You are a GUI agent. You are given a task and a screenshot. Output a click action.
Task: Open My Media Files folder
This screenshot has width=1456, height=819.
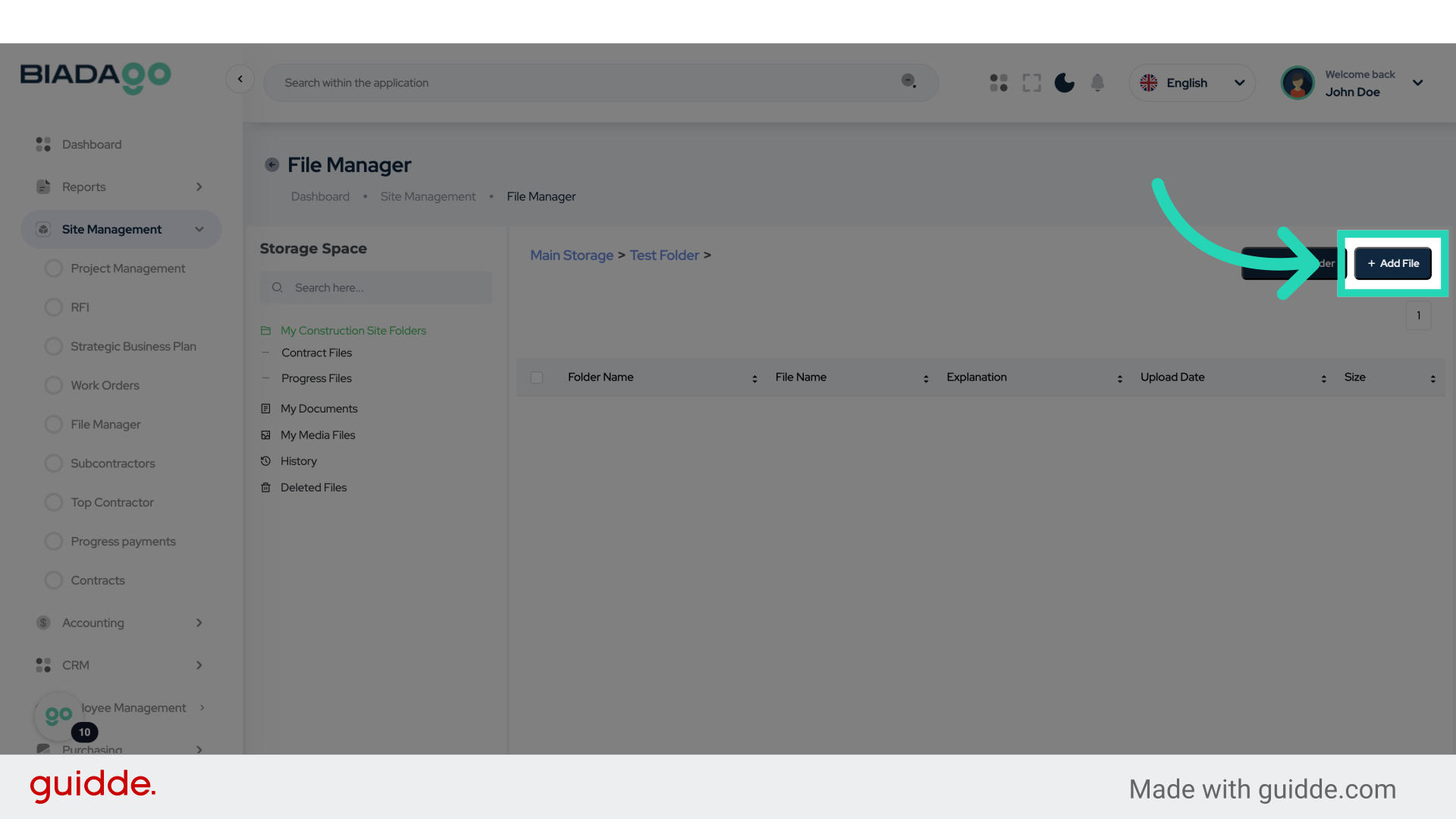pos(318,435)
